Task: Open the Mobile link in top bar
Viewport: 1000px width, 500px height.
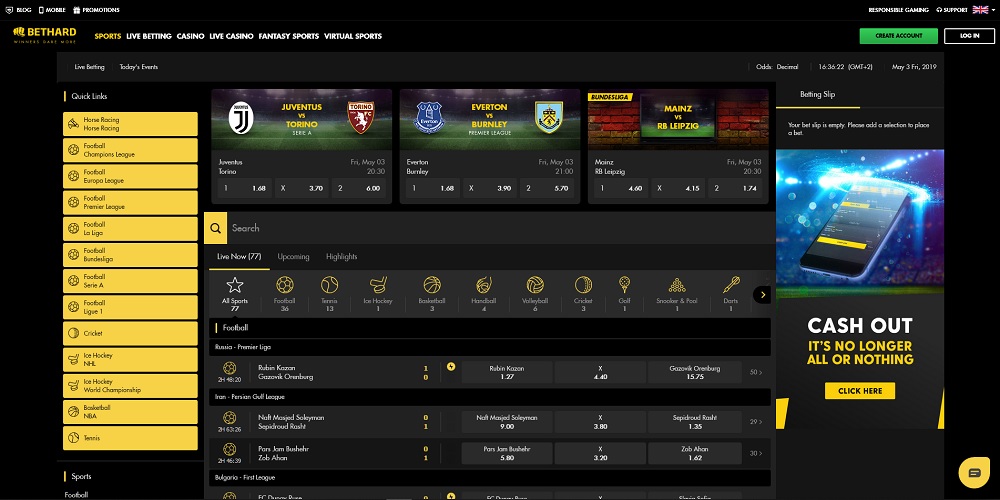Action: pos(52,10)
